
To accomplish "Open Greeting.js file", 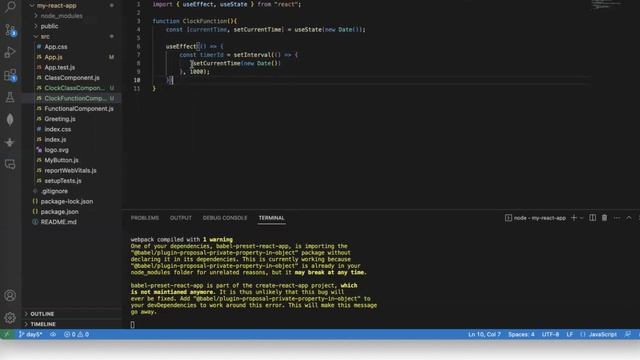I will pos(60,119).
